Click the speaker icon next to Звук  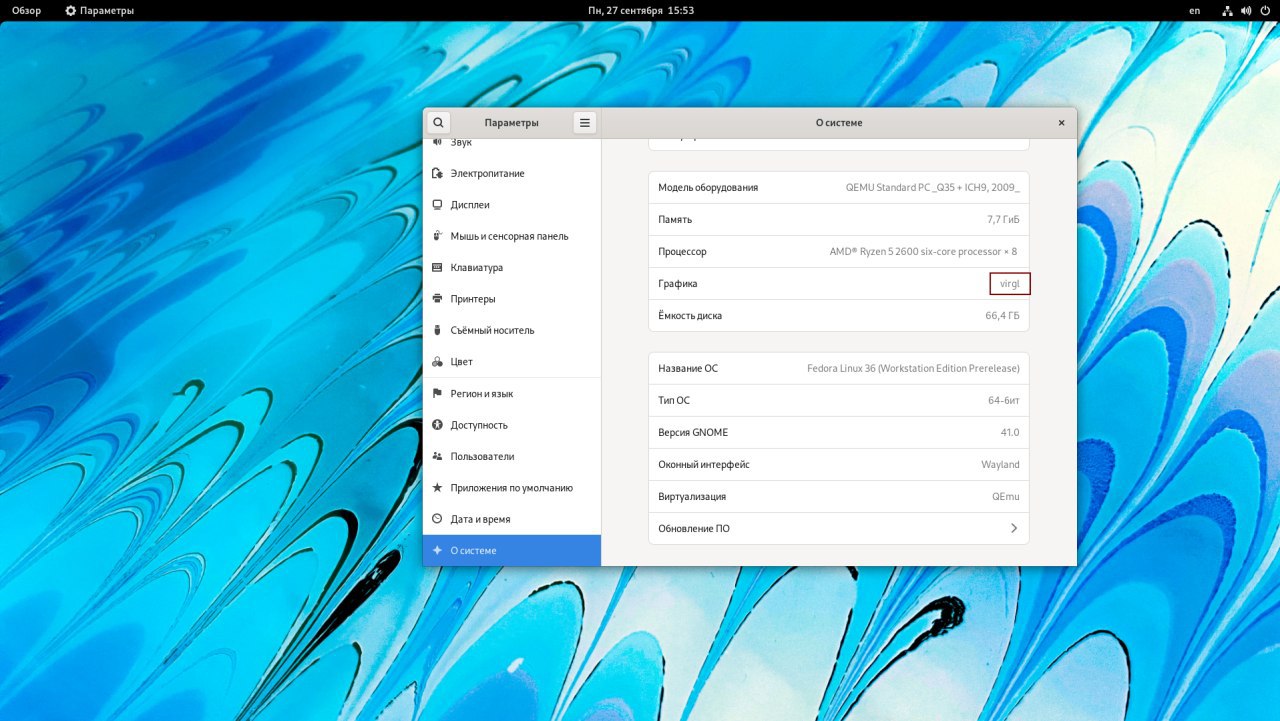coord(437,142)
